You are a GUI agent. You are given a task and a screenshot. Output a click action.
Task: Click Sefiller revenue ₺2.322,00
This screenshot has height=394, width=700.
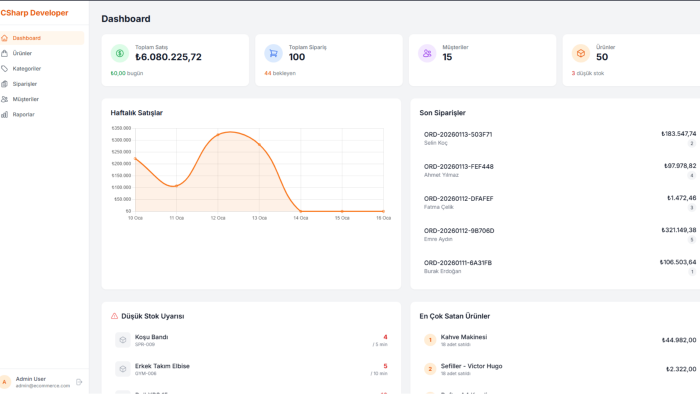(681, 369)
